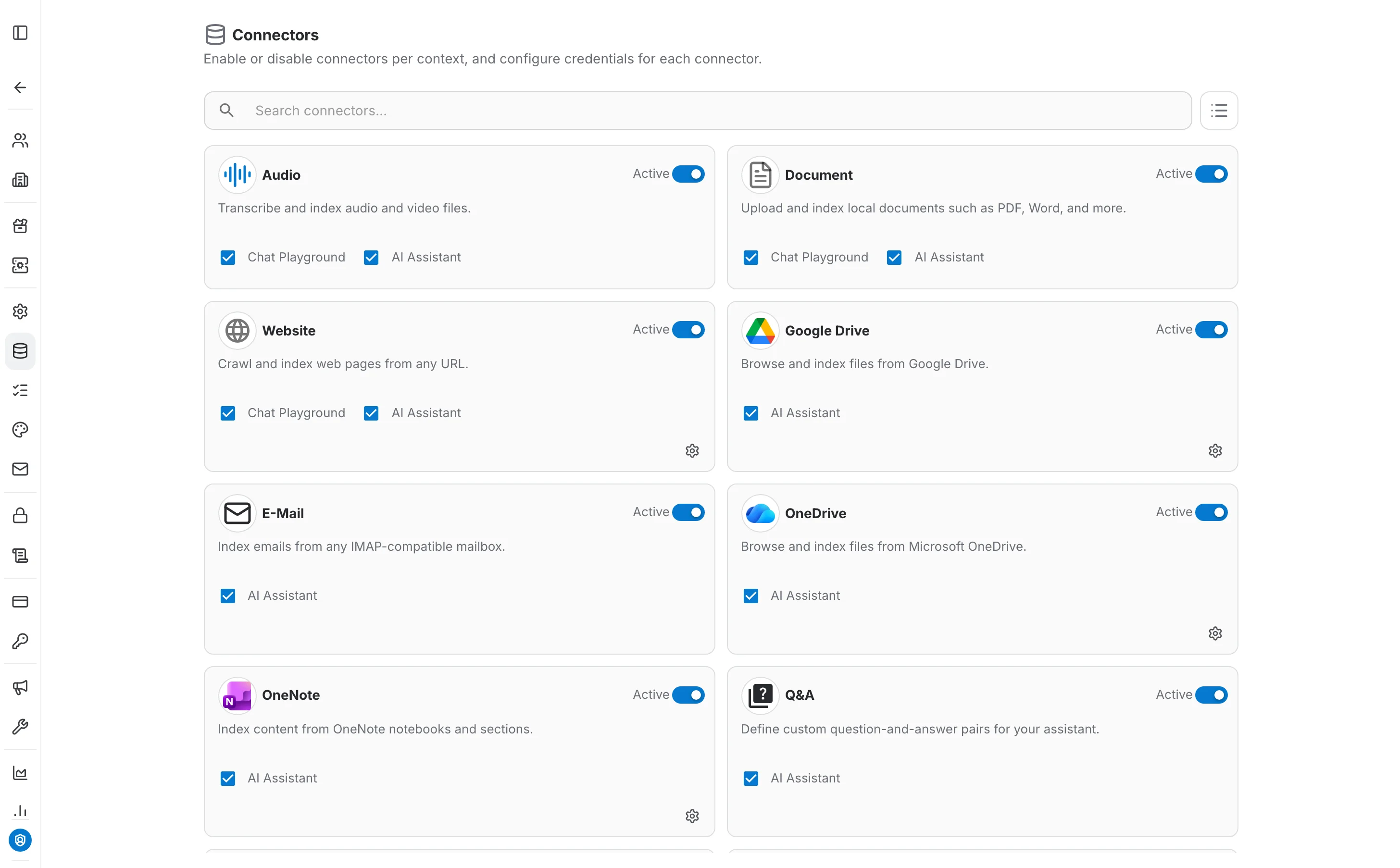The width and height of the screenshot is (1400, 868).
Task: Deactivate the Q&A connector toggle
Action: pos(1211,694)
